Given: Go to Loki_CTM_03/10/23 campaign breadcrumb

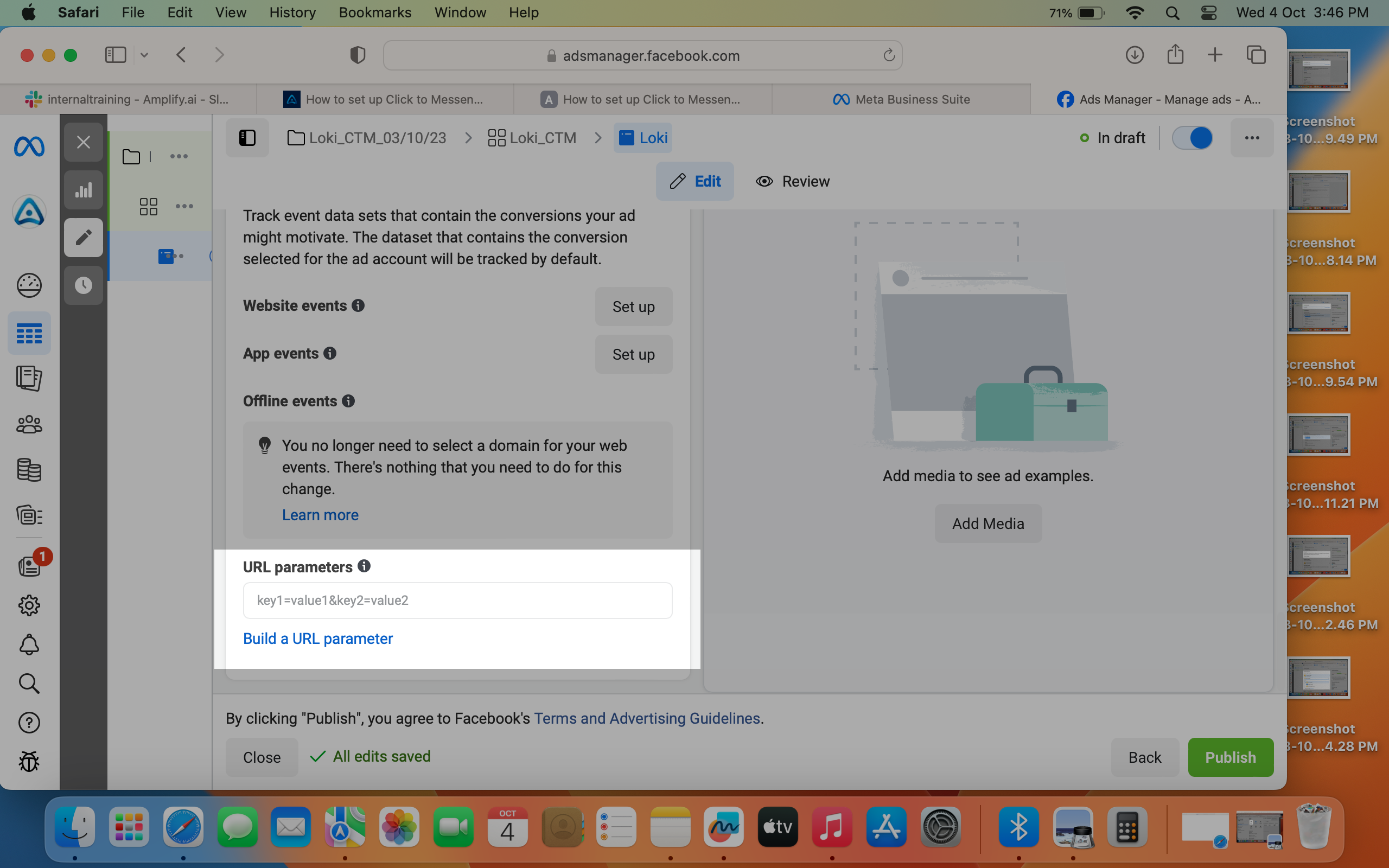Looking at the screenshot, I should coord(367,138).
